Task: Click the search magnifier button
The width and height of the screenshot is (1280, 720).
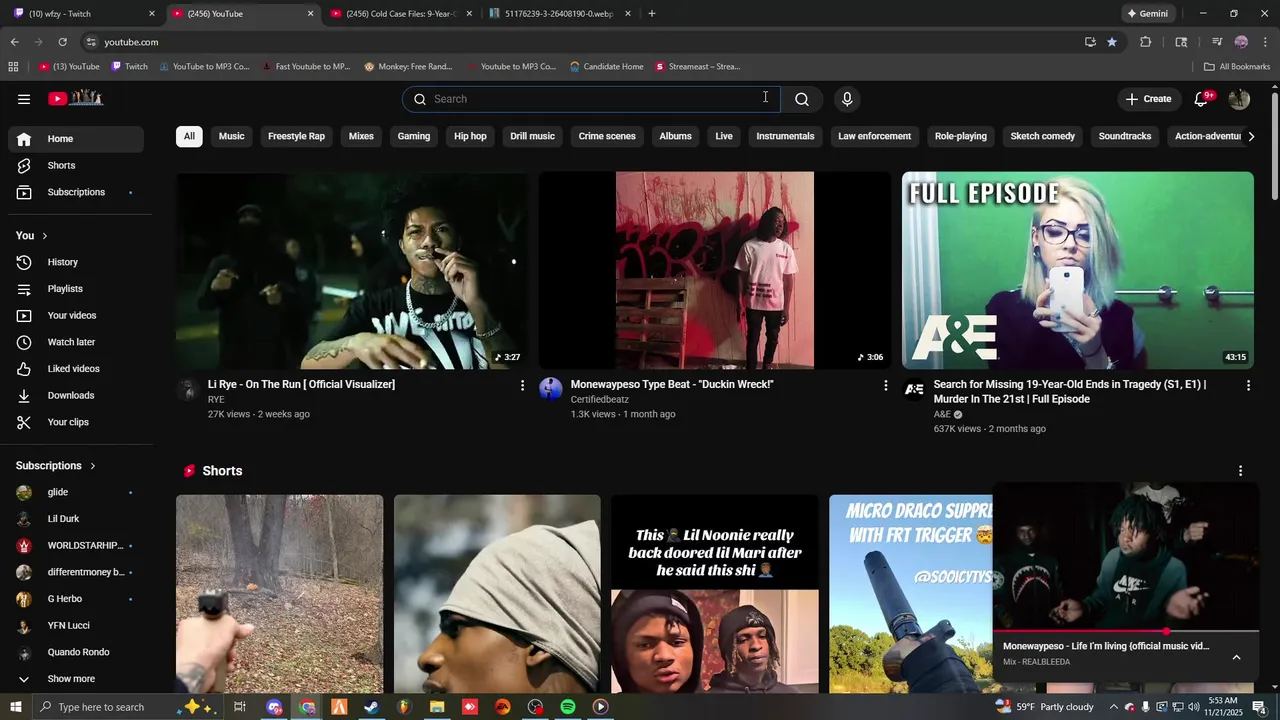Action: [x=801, y=99]
